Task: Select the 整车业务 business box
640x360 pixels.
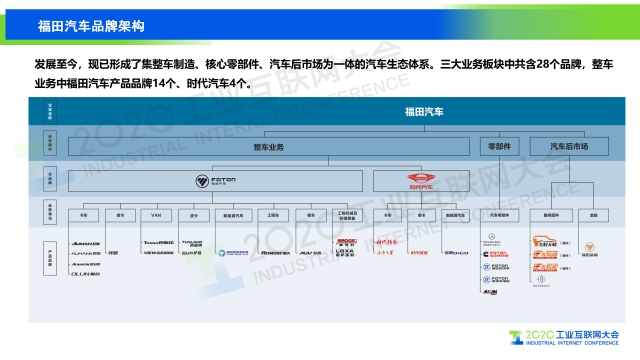Action: tap(269, 147)
